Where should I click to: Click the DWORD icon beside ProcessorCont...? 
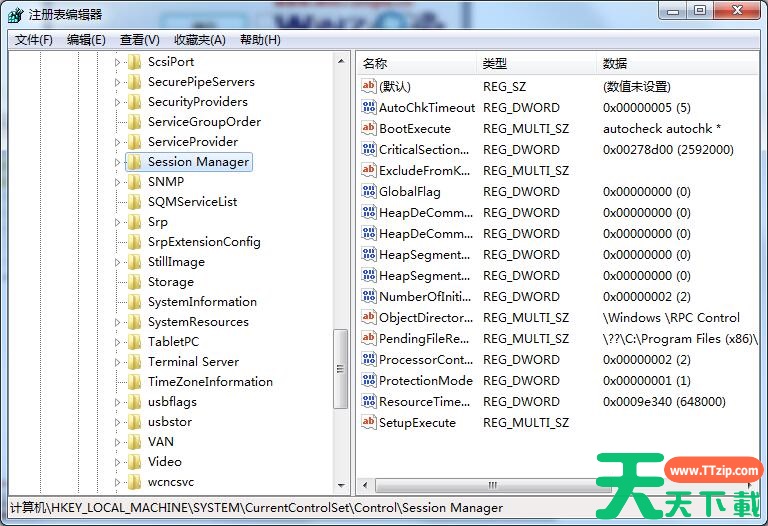pos(368,359)
